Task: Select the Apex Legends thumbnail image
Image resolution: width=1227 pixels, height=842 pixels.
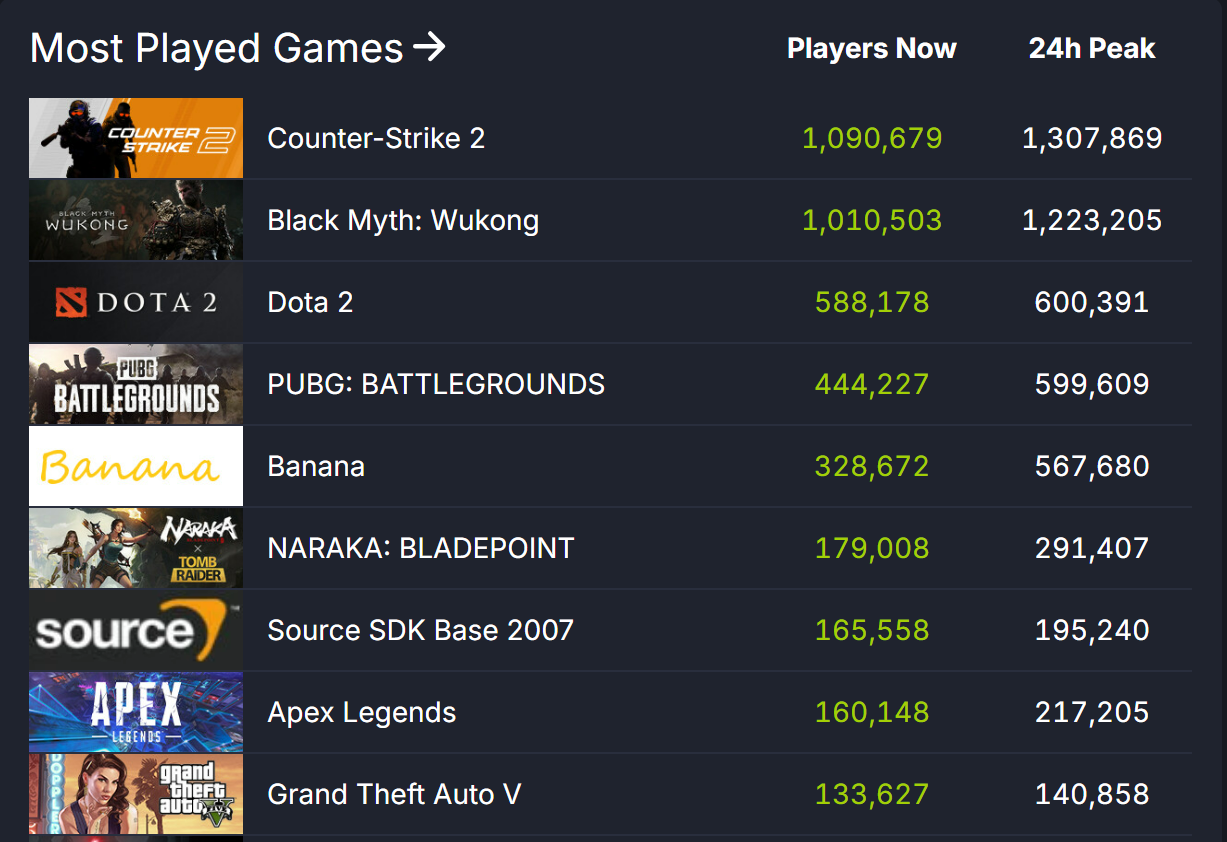Action: [136, 712]
